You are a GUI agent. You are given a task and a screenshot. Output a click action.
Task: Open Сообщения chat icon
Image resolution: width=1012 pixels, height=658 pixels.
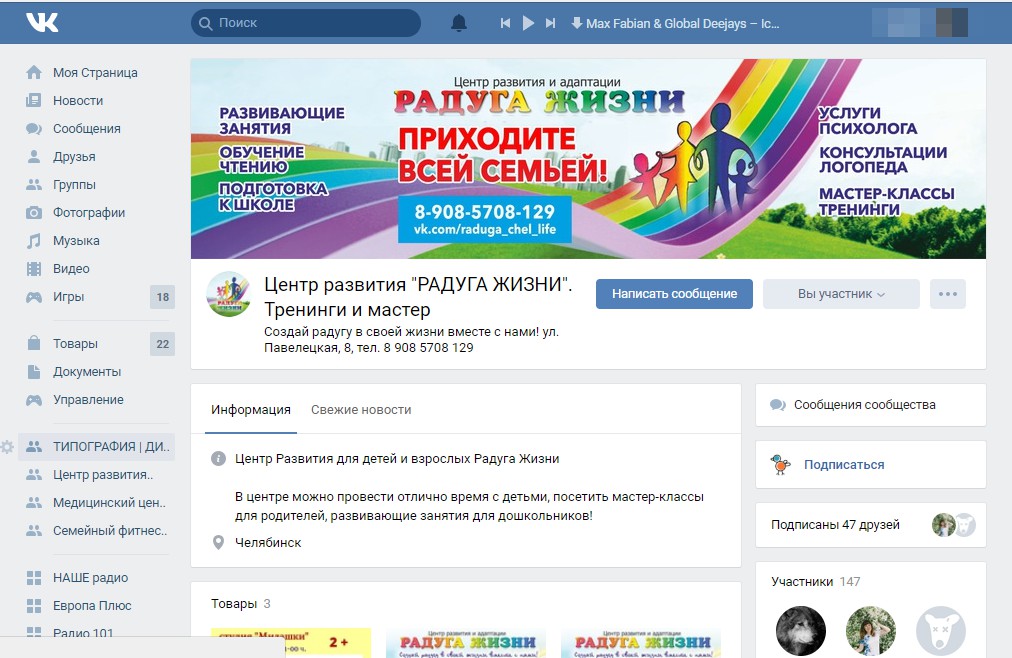tap(34, 128)
